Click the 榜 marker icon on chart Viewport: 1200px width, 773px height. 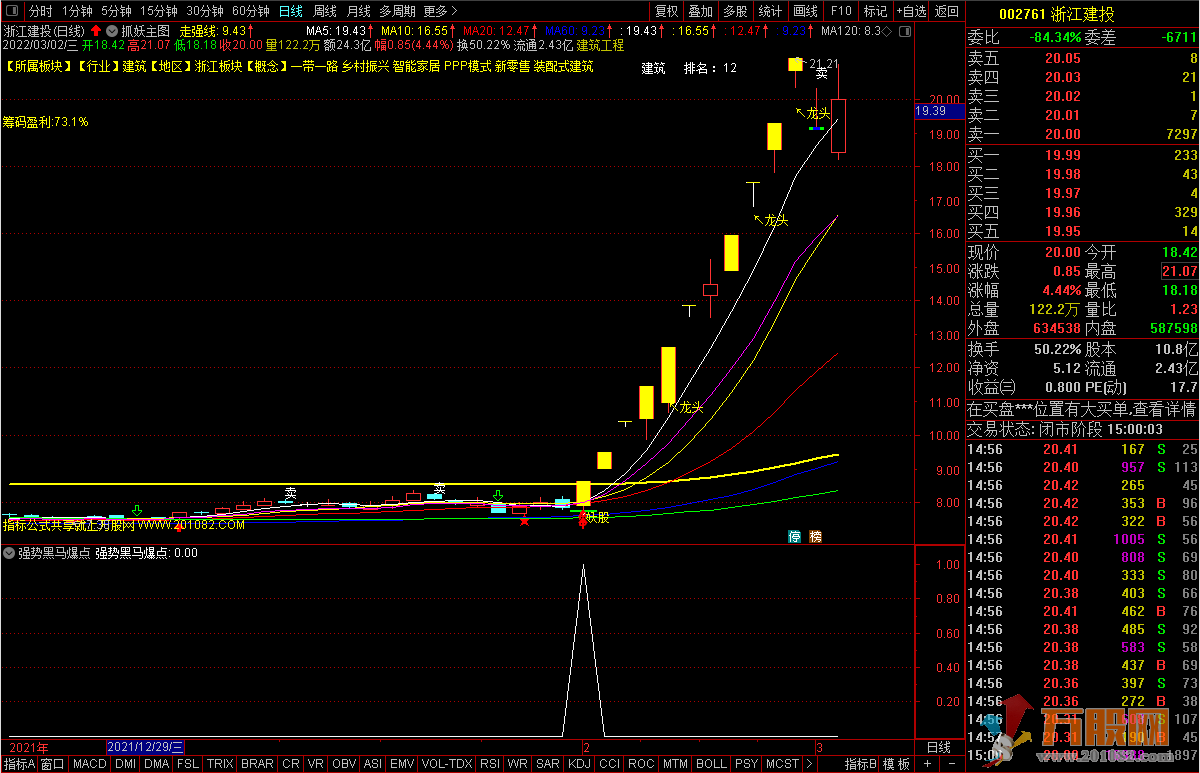pyautogui.click(x=815, y=537)
